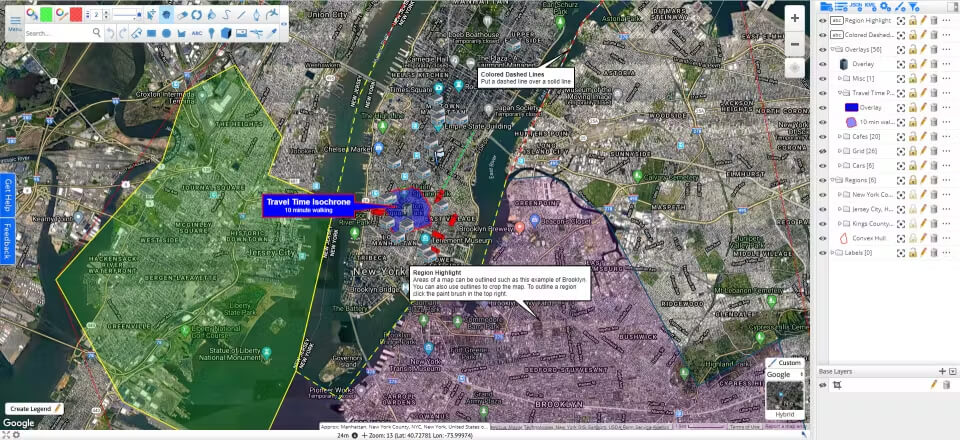Collapse the Overlays [56] folder
960x440 pixels.
[x=833, y=49]
